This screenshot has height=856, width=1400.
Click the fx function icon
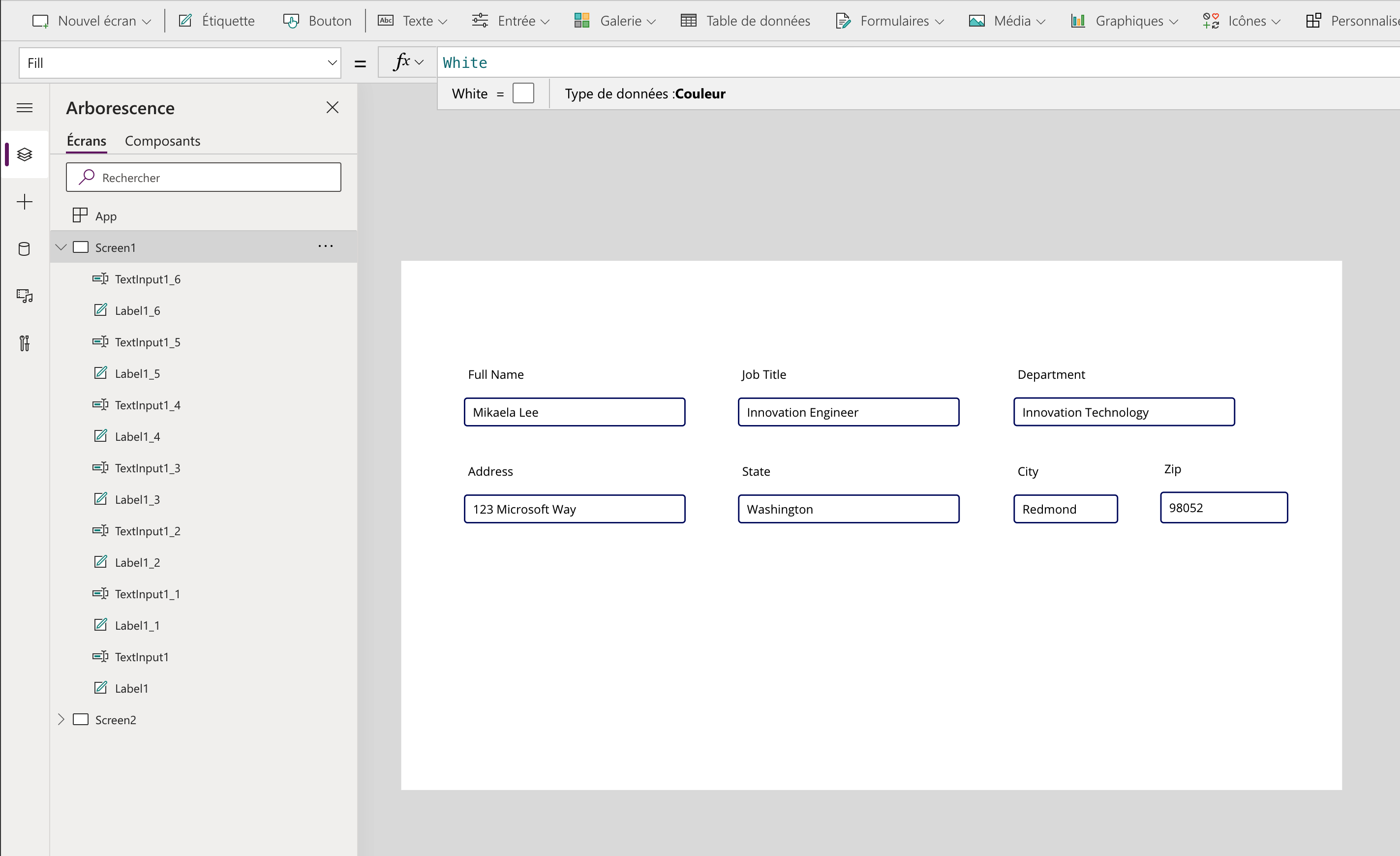coord(401,61)
